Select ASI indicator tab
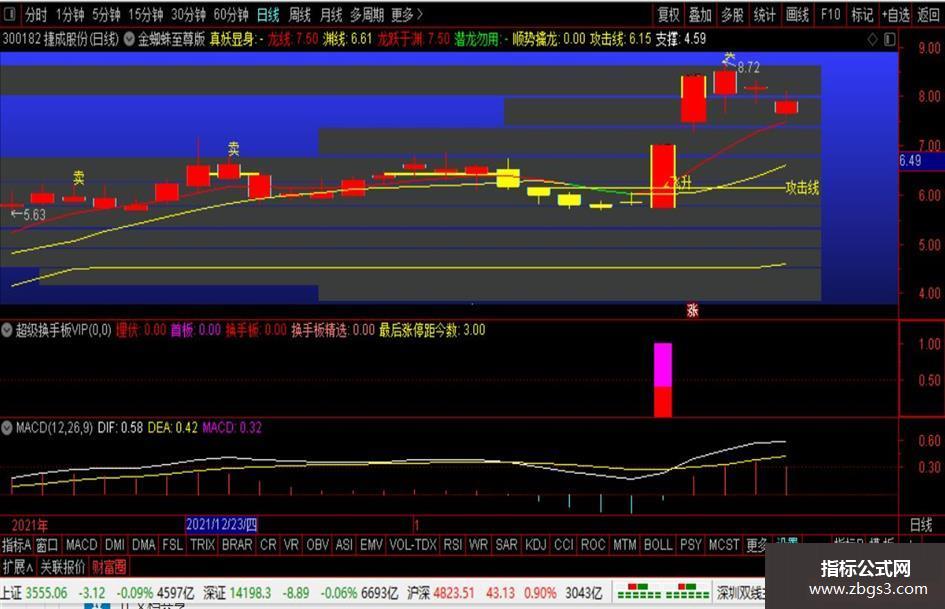The height and width of the screenshot is (609, 945). (344, 545)
